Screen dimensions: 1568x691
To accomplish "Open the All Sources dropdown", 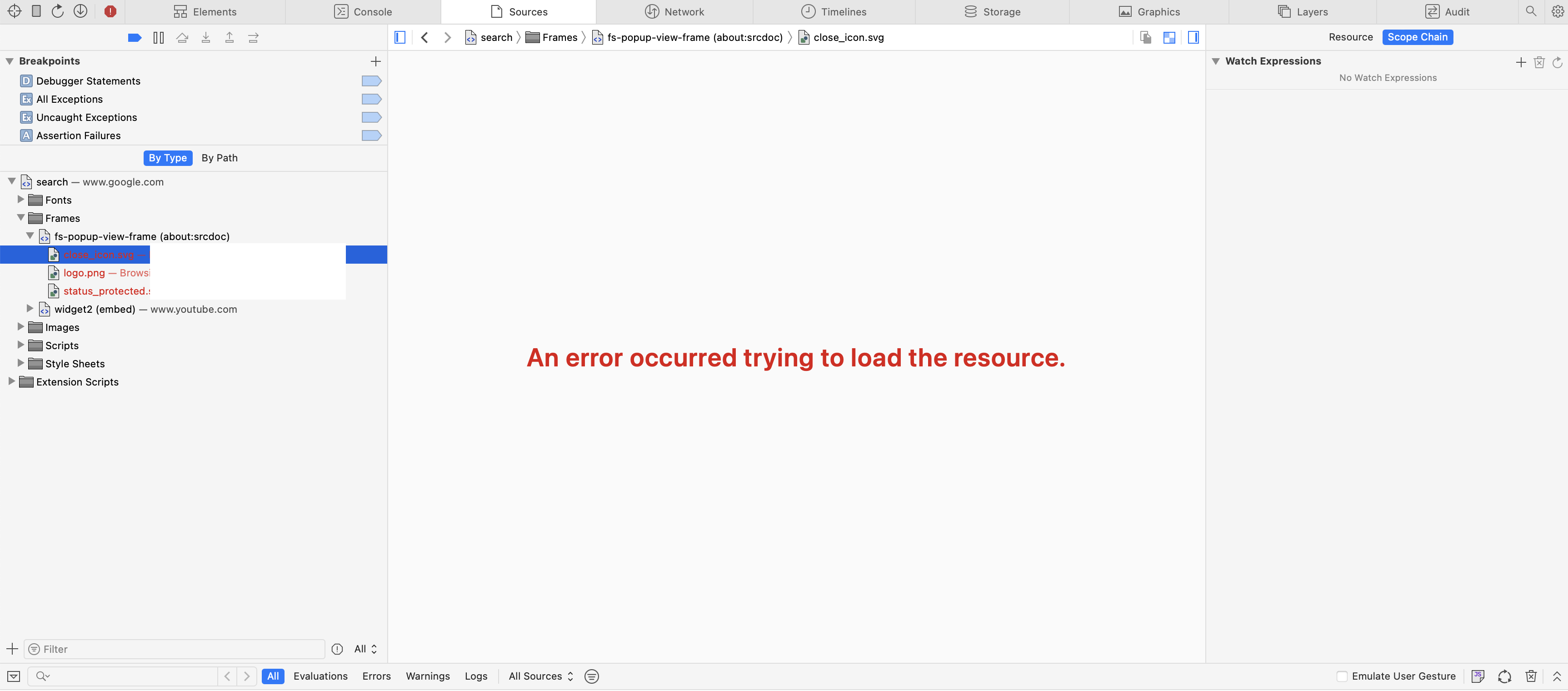I will [x=540, y=676].
